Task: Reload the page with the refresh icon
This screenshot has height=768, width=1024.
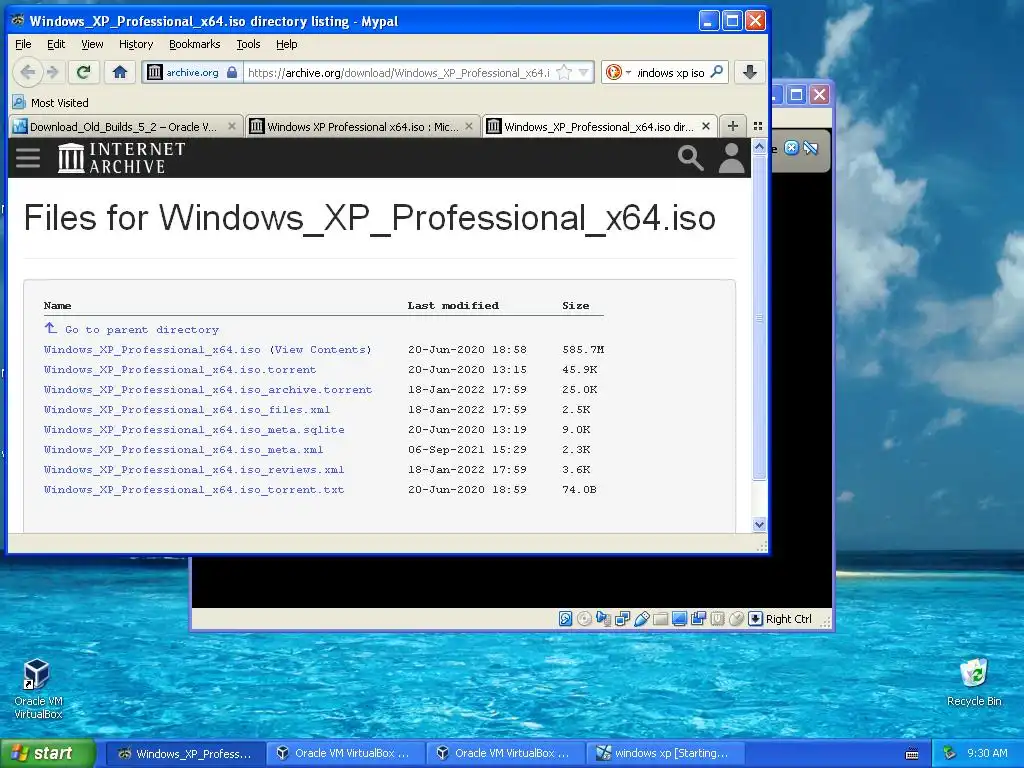Action: pos(84,72)
